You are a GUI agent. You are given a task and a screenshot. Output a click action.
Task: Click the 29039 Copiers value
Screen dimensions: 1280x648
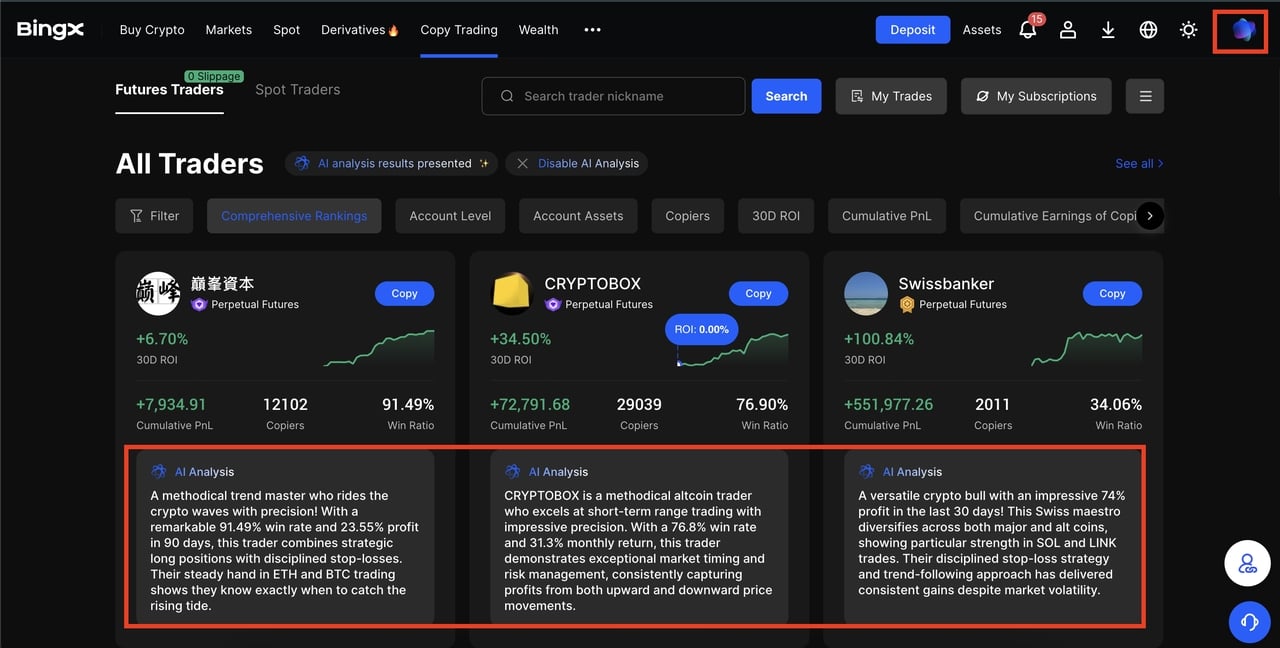coord(639,404)
